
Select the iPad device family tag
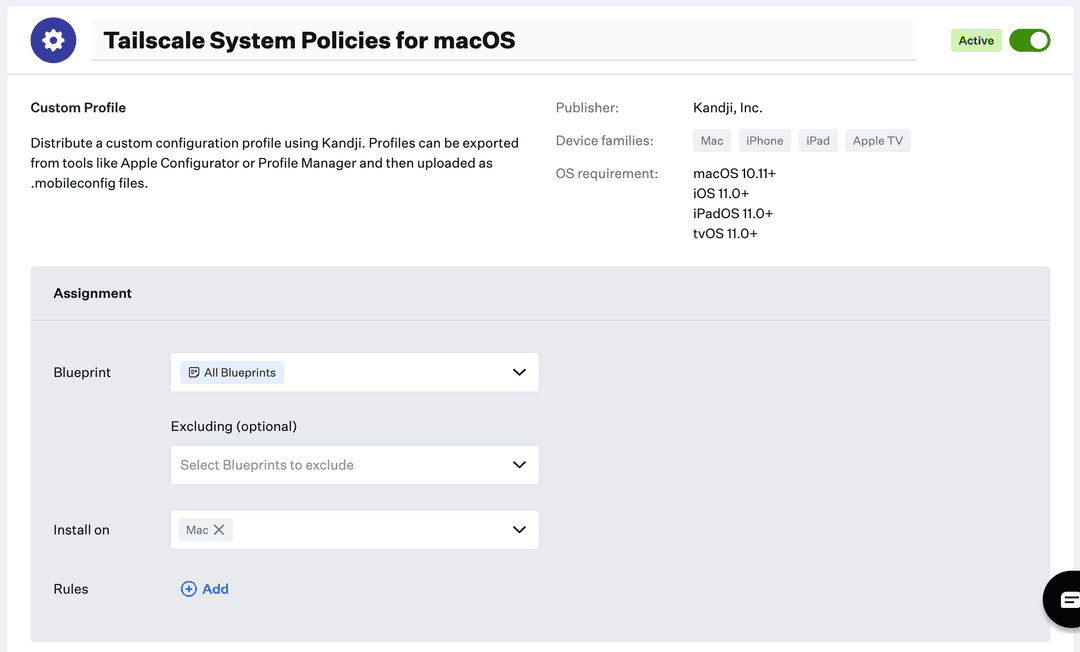pyautogui.click(x=818, y=141)
